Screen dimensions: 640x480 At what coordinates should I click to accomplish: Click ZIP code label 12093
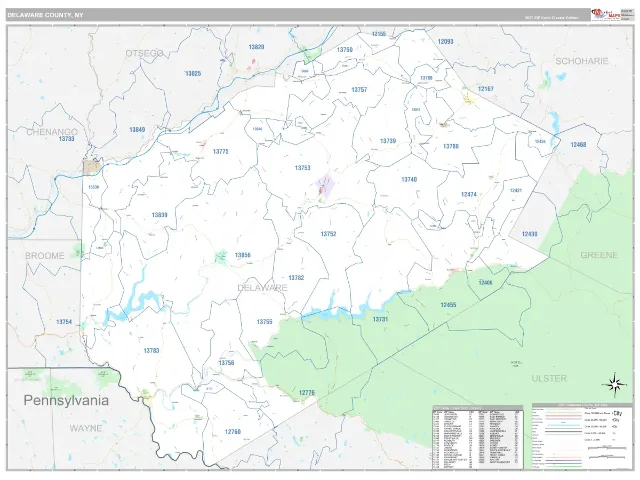point(445,42)
